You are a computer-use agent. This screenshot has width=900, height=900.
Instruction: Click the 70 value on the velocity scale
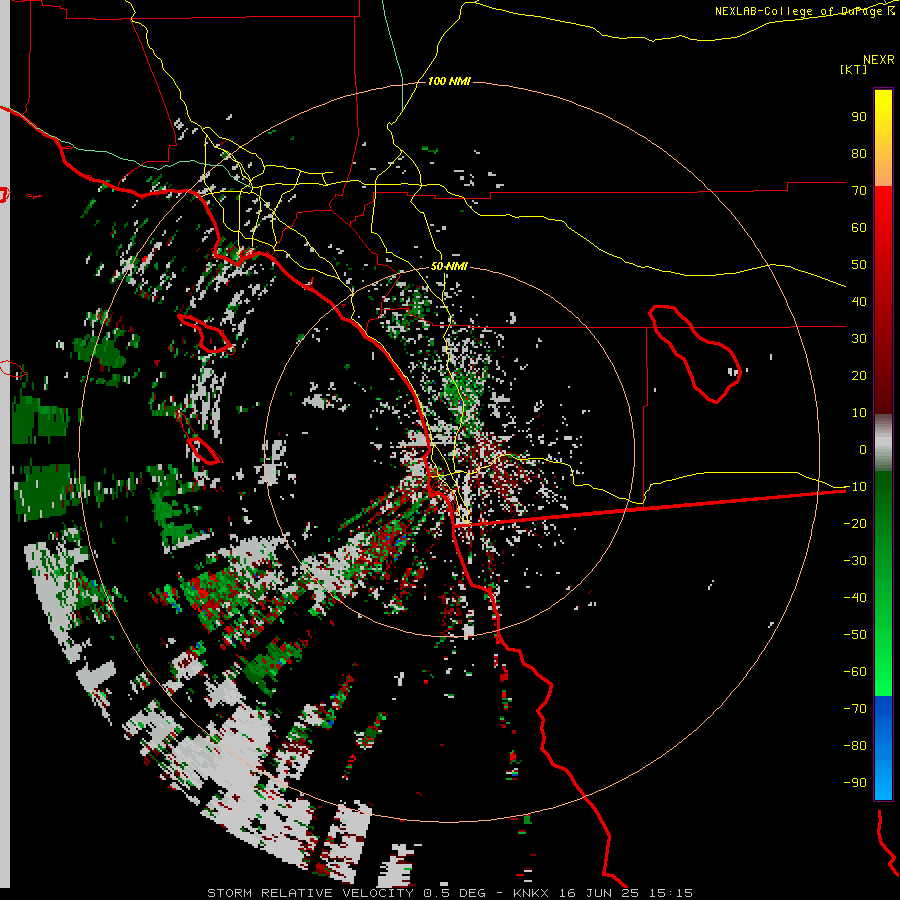(x=859, y=191)
